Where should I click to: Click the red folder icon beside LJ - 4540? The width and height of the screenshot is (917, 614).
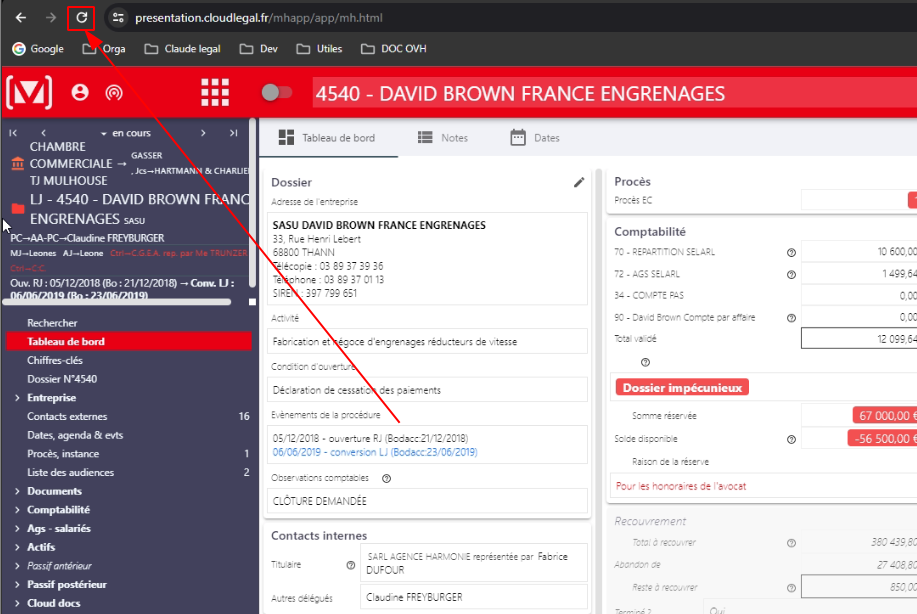(x=18, y=209)
